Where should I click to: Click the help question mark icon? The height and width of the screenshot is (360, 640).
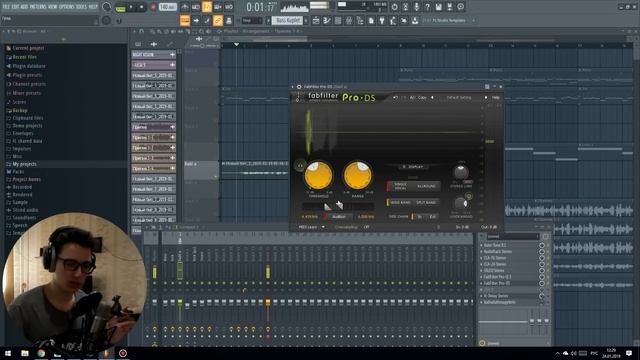[x=427, y=7]
